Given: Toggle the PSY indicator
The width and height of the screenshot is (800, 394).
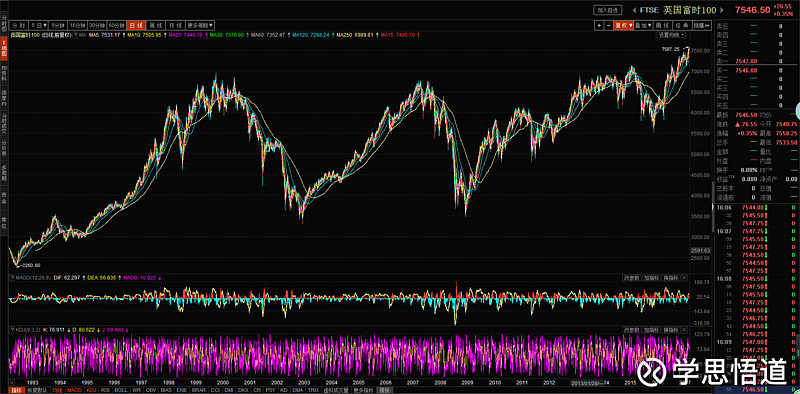Looking at the screenshot, I should [271, 390].
